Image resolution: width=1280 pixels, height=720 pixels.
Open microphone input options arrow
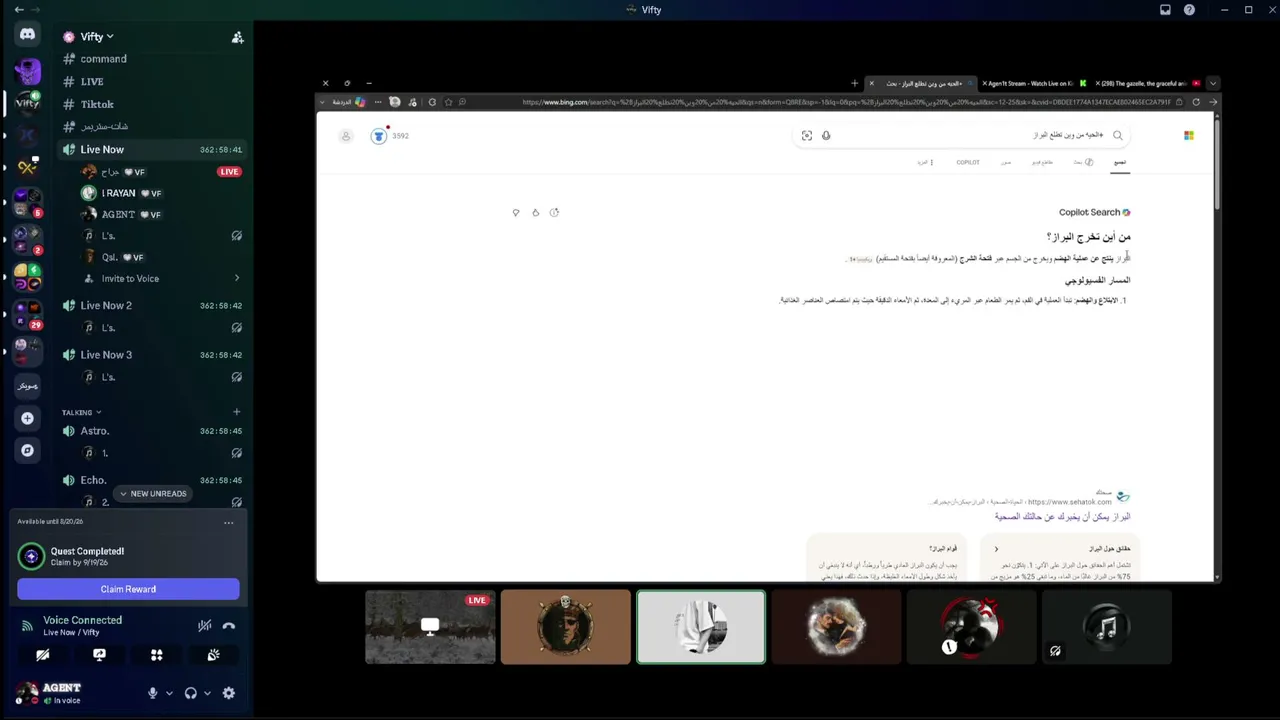coord(169,693)
